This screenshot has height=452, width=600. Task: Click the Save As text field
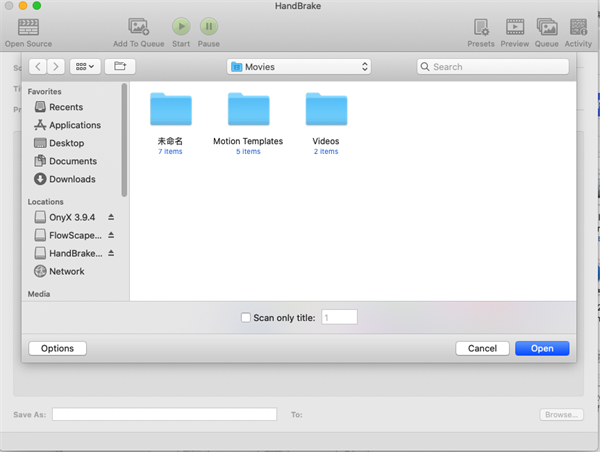(x=165, y=414)
